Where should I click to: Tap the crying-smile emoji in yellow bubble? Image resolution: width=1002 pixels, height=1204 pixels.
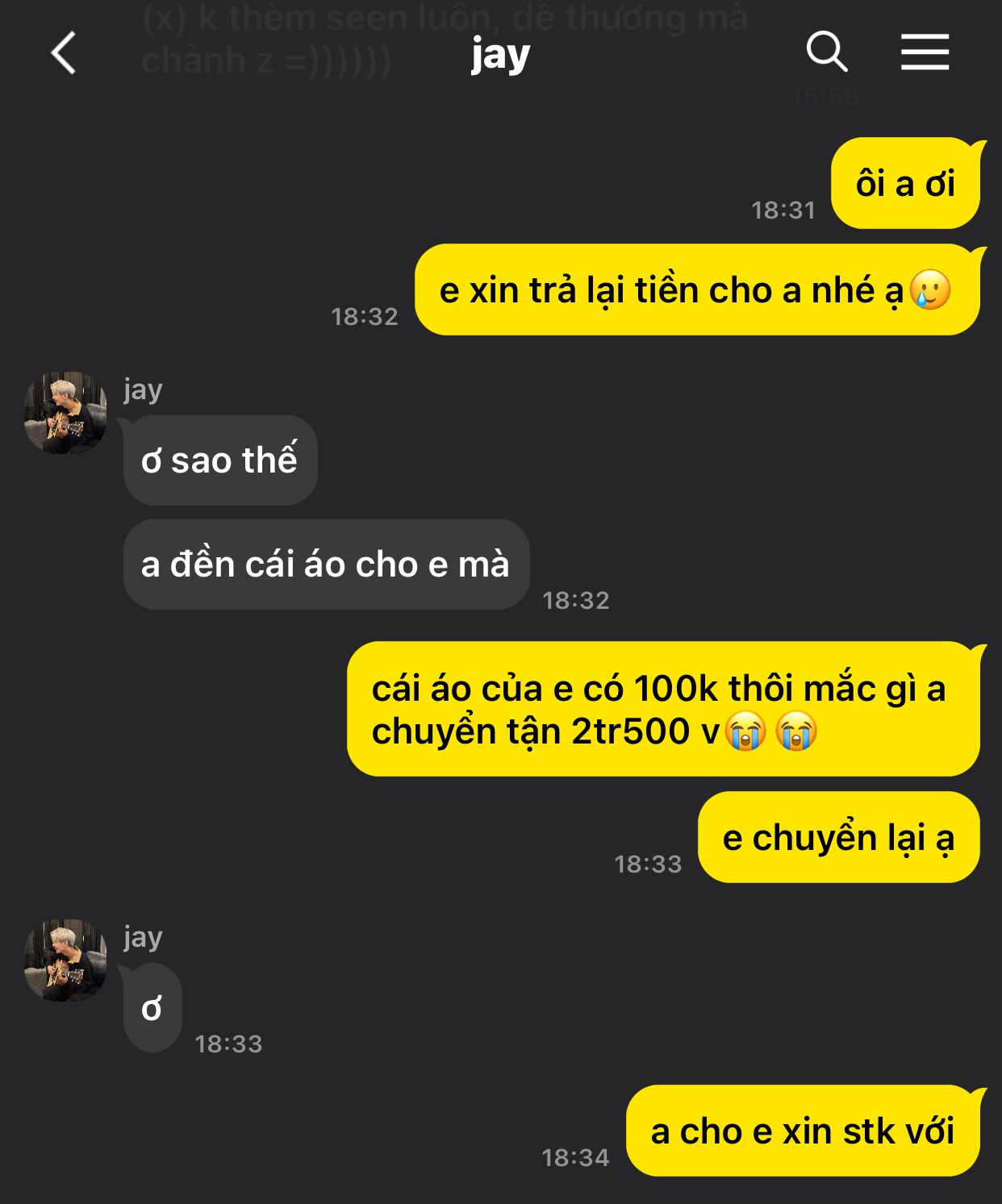[x=930, y=290]
